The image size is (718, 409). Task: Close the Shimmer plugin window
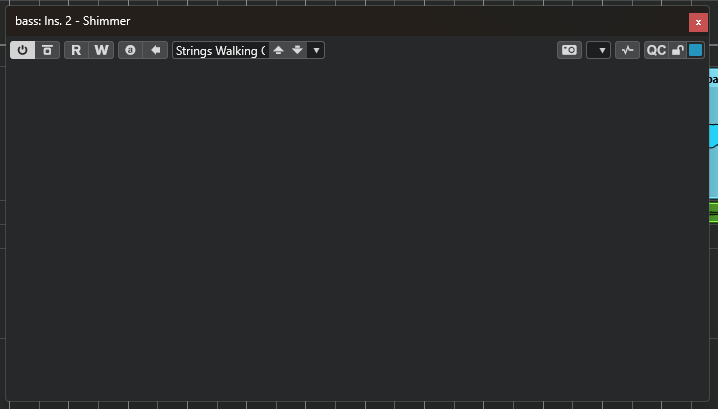698,22
